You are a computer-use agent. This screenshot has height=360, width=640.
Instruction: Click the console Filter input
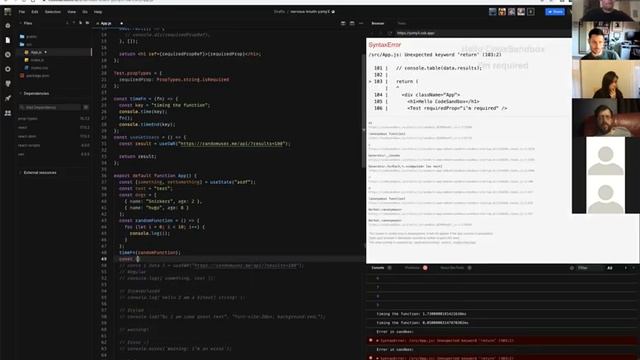click(x=590, y=268)
